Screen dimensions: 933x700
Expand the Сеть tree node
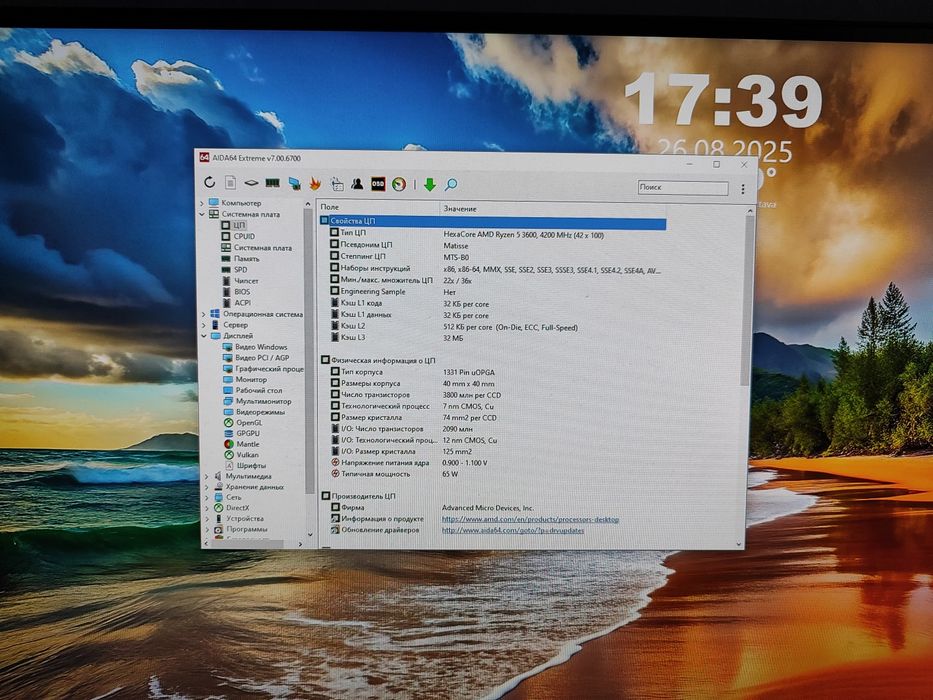point(207,498)
